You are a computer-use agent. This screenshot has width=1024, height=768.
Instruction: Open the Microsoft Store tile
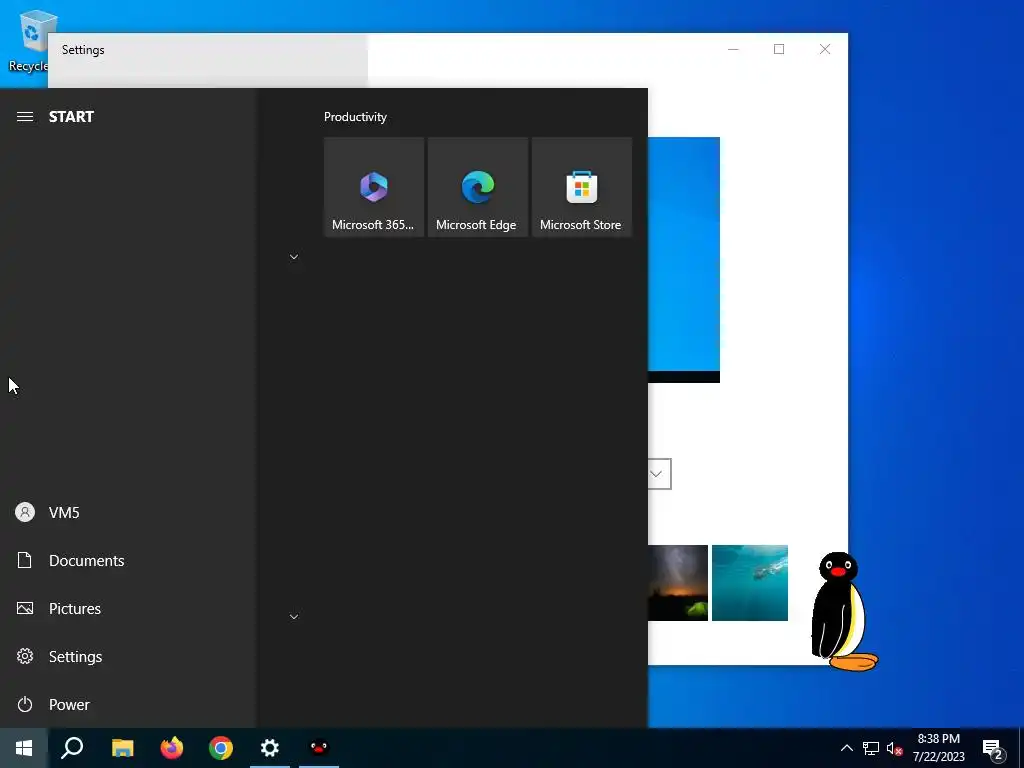click(581, 187)
